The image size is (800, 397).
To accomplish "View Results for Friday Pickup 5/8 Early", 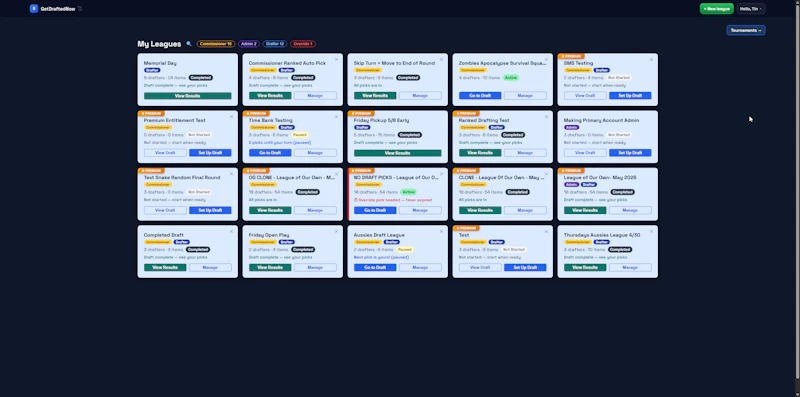I will [x=397, y=153].
